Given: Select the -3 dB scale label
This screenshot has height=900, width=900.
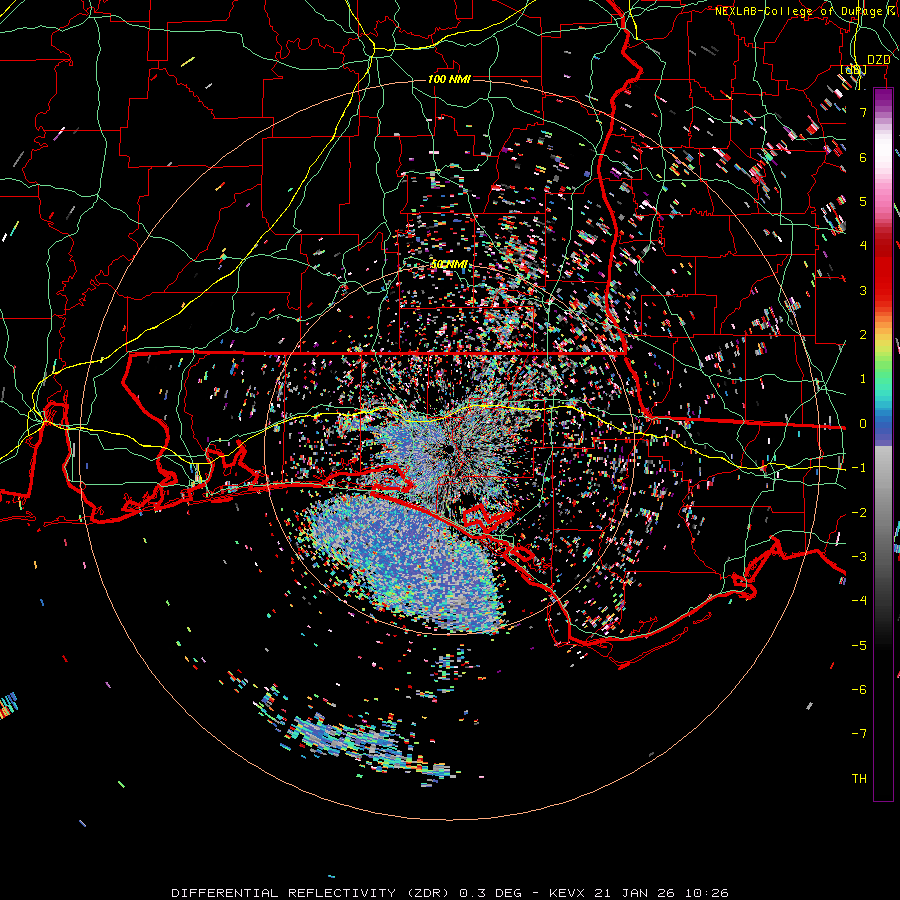Looking at the screenshot, I should (x=859, y=557).
